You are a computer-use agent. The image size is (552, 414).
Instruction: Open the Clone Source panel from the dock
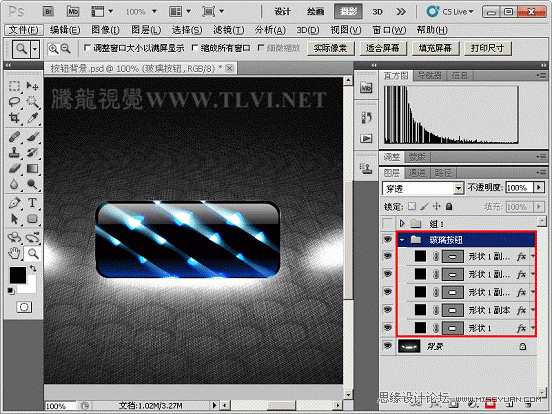(x=366, y=169)
